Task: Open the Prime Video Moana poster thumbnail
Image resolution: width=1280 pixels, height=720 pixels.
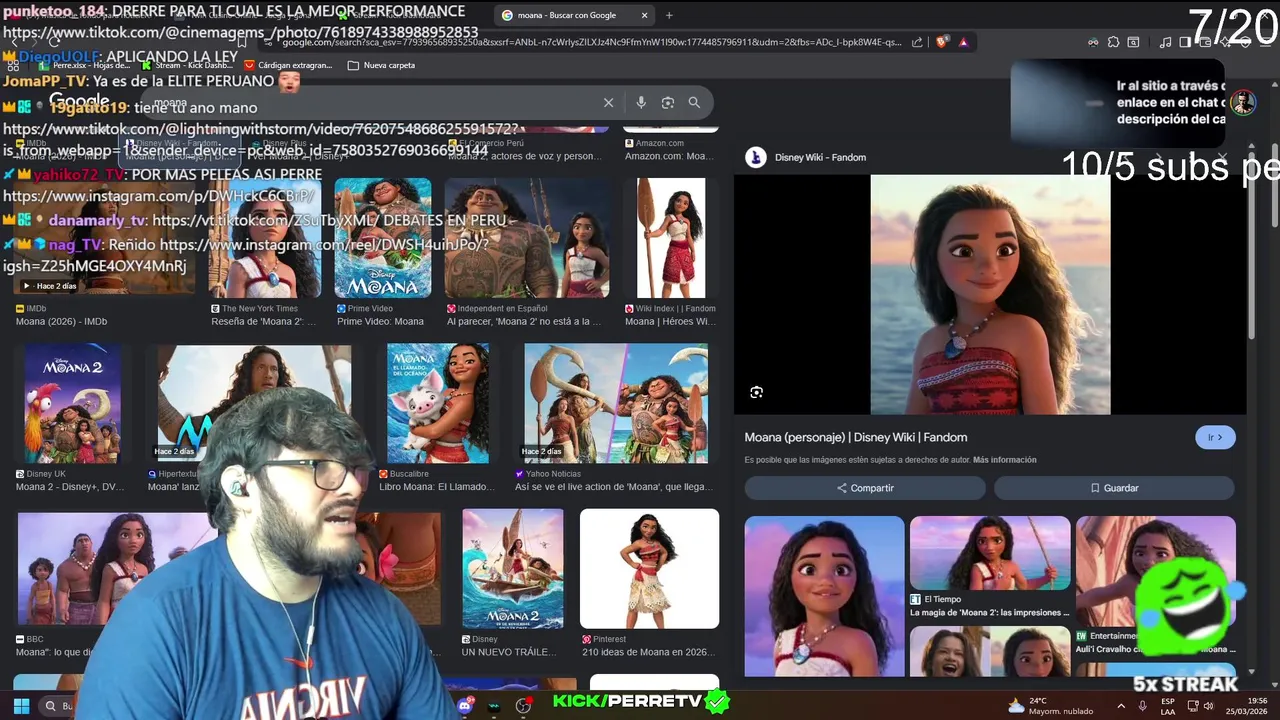Action: [x=383, y=238]
